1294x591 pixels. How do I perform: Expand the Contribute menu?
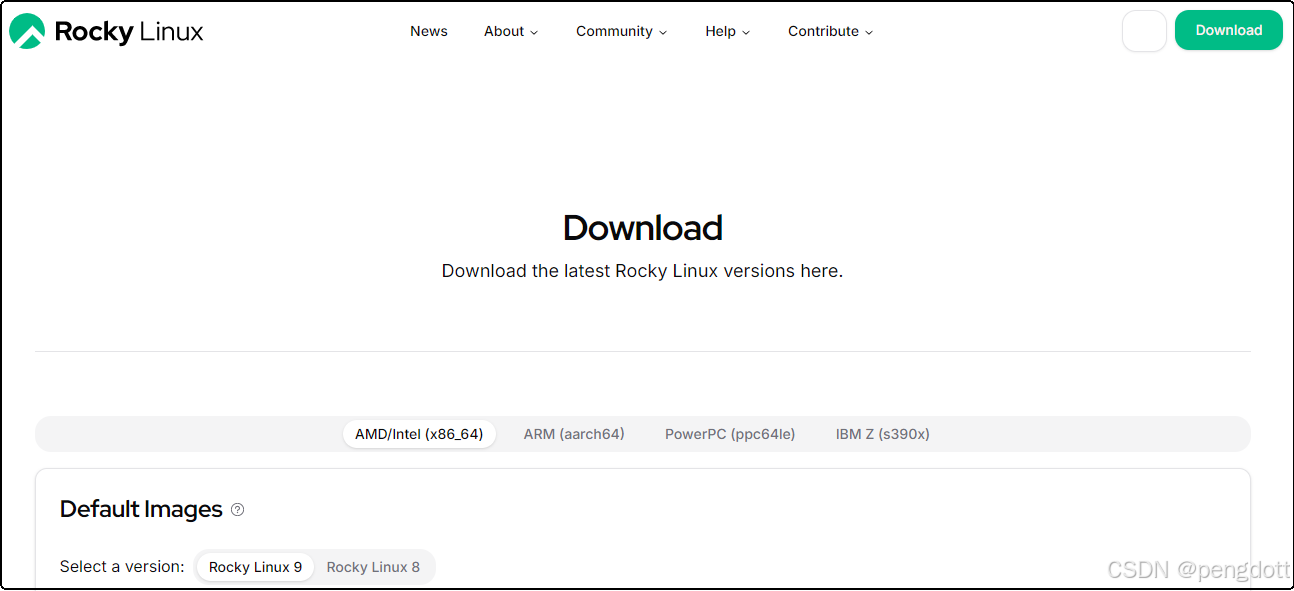(830, 31)
